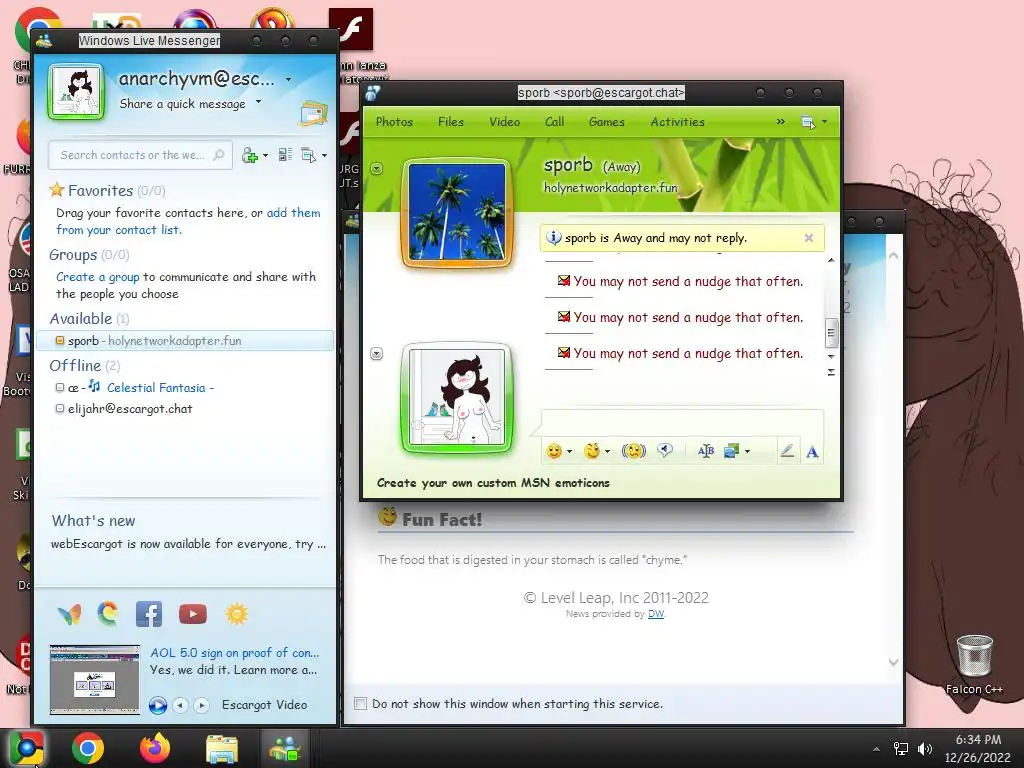1024x768 pixels.
Task: Click Chrome icon in the taskbar
Action: point(88,748)
